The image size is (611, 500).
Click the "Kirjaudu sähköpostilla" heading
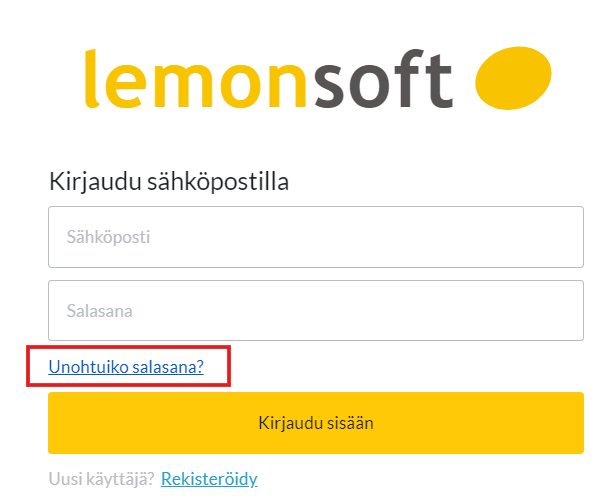click(x=169, y=182)
